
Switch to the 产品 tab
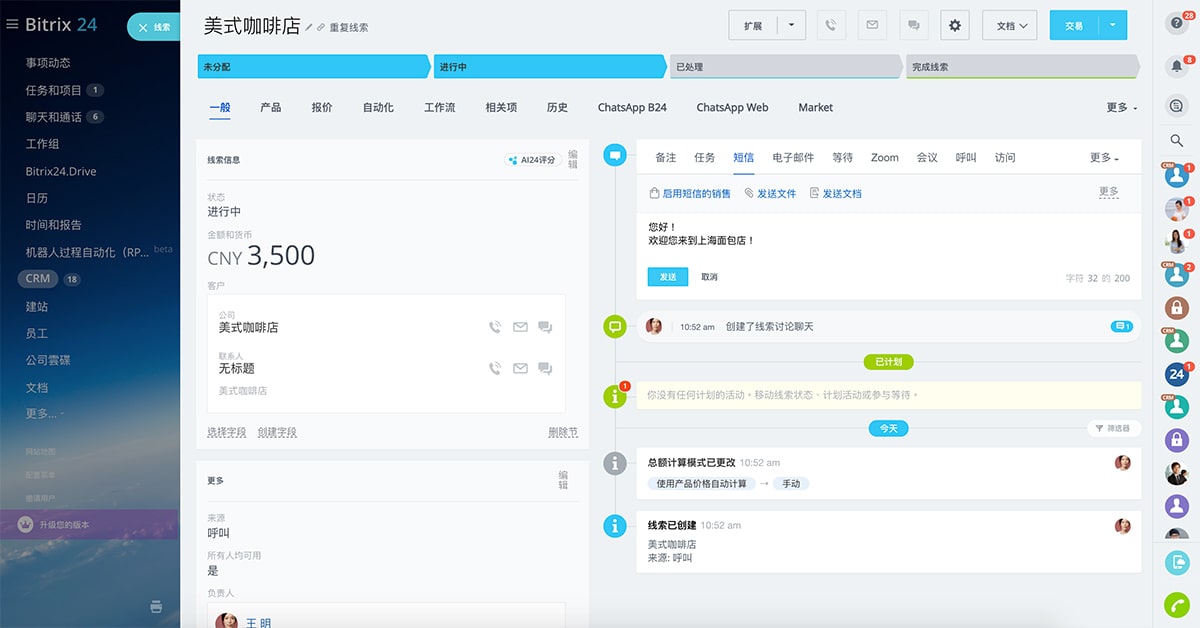point(270,107)
